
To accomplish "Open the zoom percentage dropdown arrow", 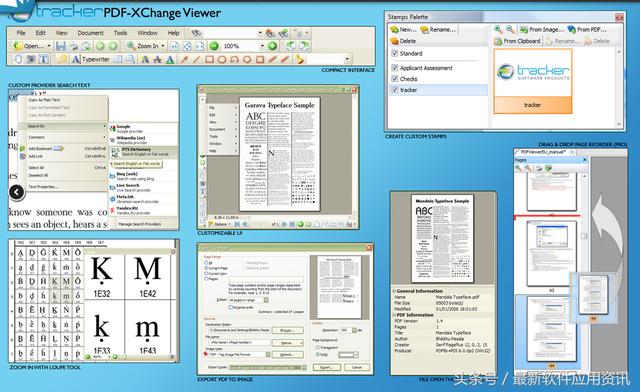I will [262, 46].
